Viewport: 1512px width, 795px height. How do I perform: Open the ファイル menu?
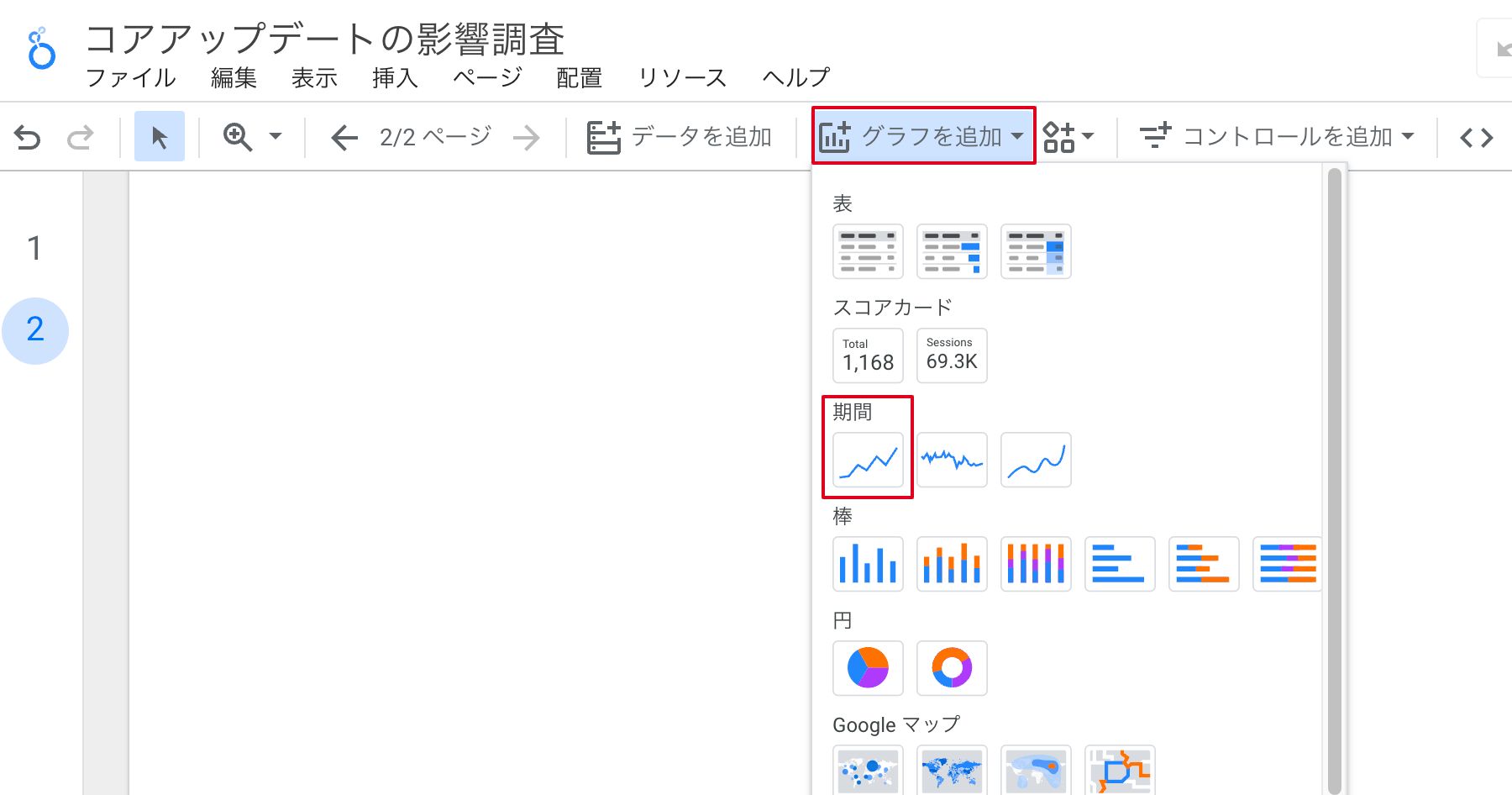click(131, 78)
